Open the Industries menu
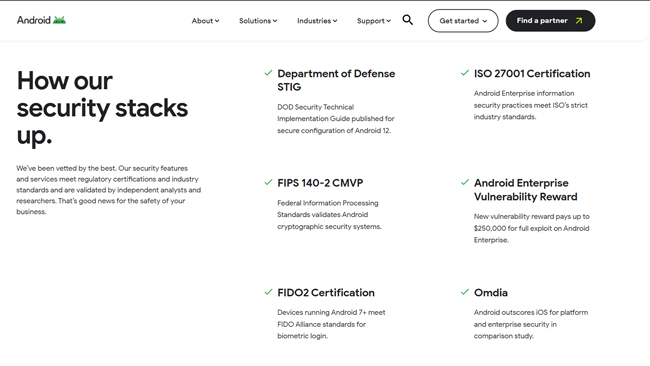This screenshot has height=366, width=650. click(x=317, y=21)
